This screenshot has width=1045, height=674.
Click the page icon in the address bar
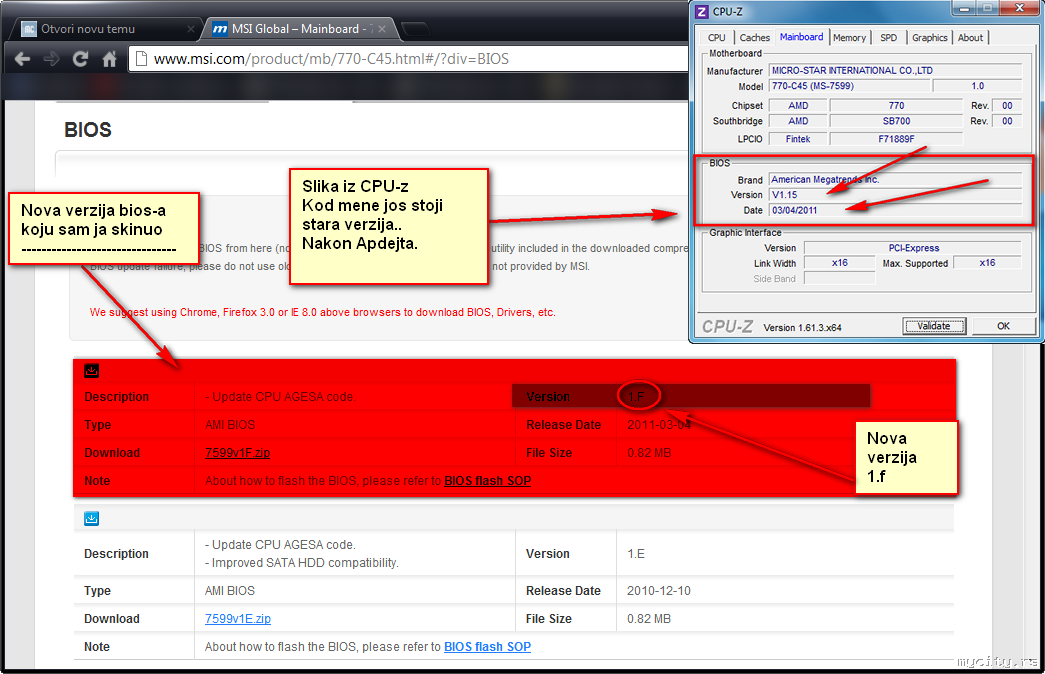(x=141, y=59)
